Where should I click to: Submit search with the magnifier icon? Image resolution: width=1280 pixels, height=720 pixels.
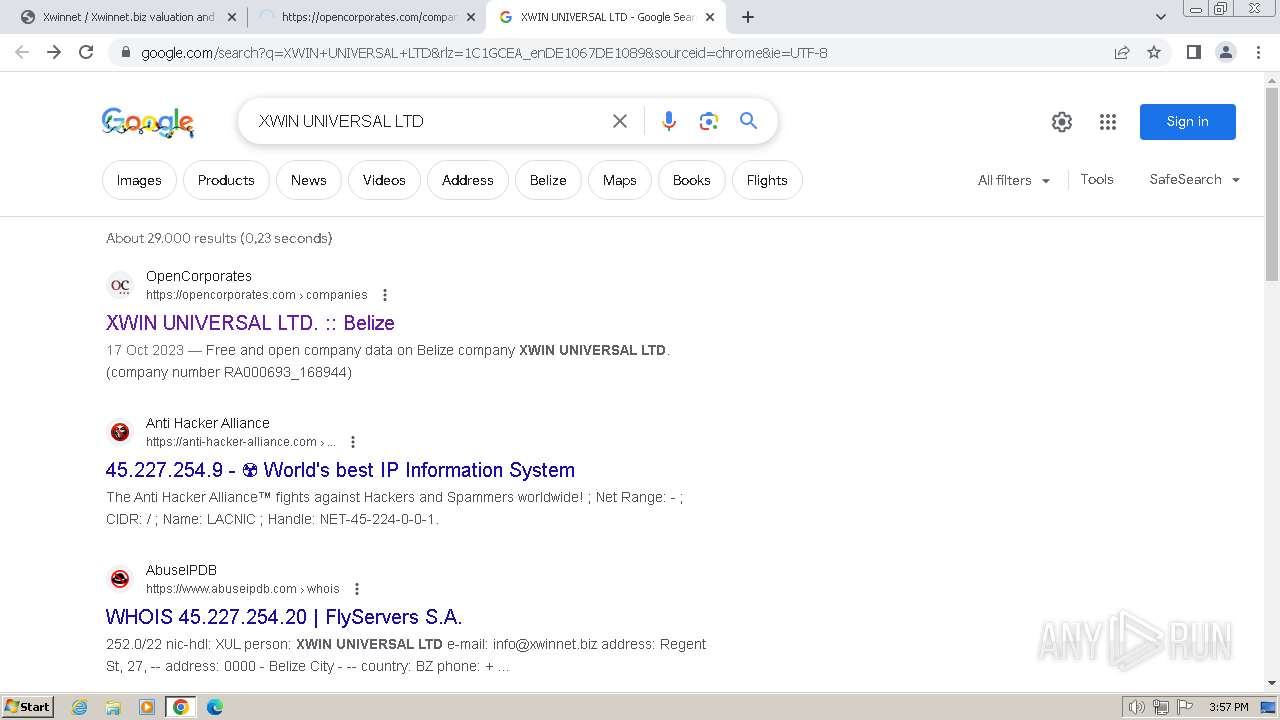[x=748, y=121]
